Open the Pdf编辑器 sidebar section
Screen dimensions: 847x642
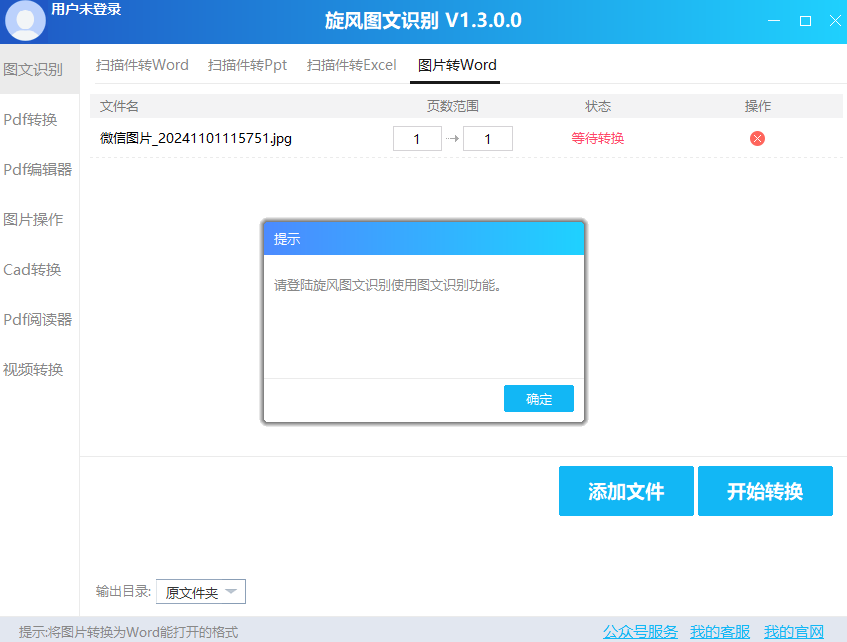[39, 170]
